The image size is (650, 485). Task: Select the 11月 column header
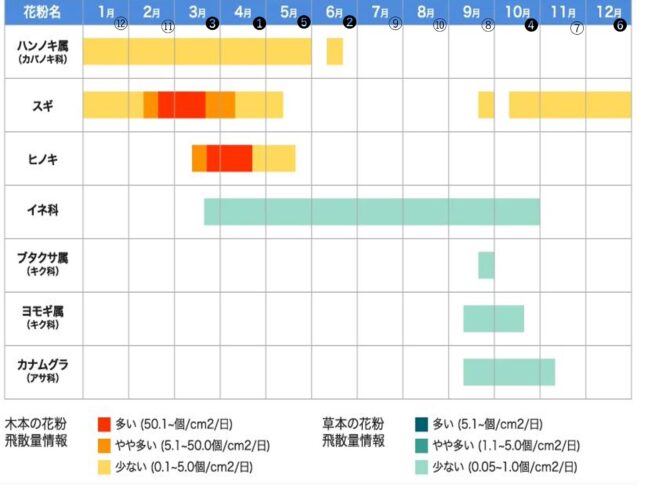point(563,12)
